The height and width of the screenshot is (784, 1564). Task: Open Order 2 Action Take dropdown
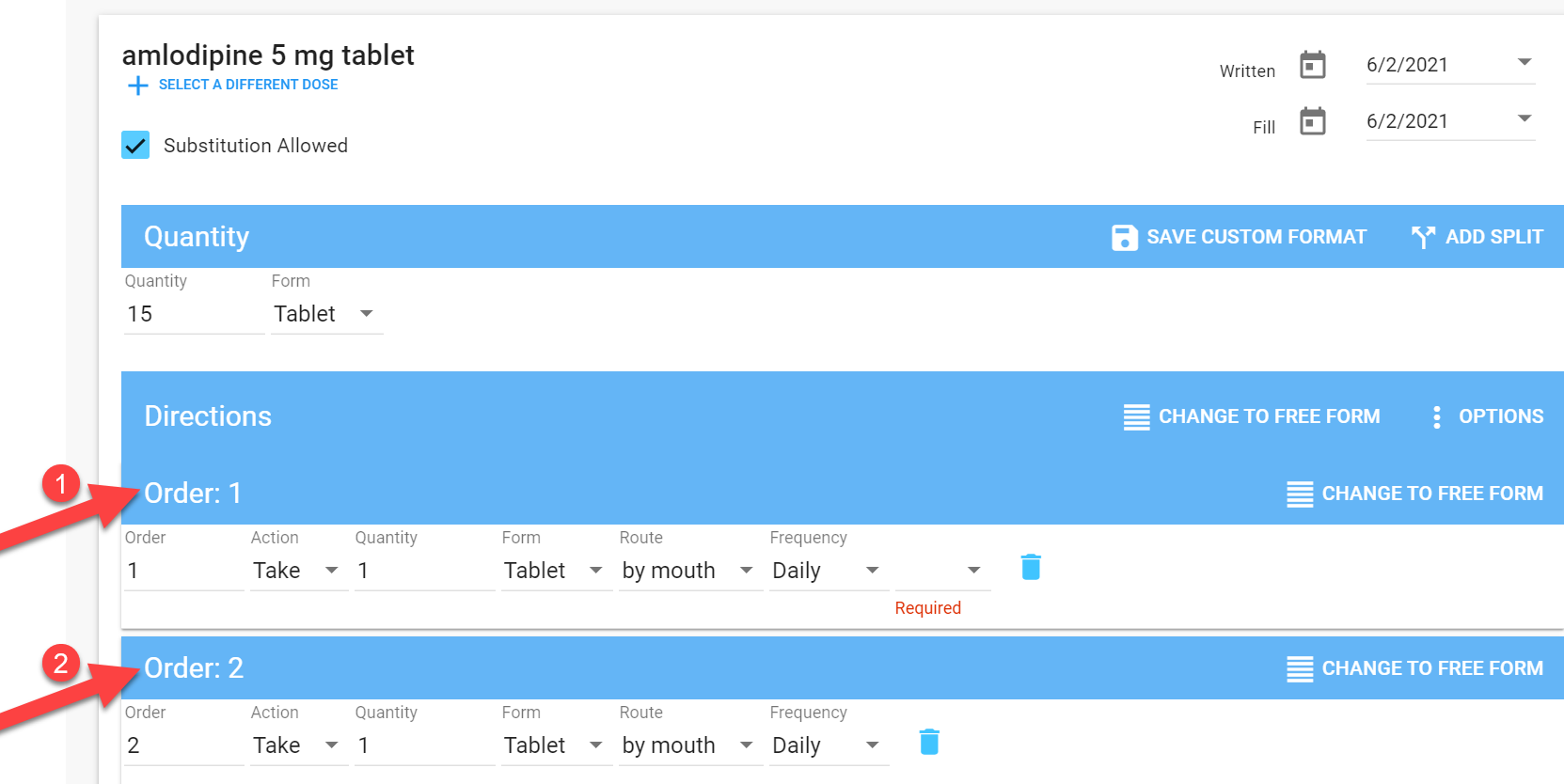[x=299, y=745]
